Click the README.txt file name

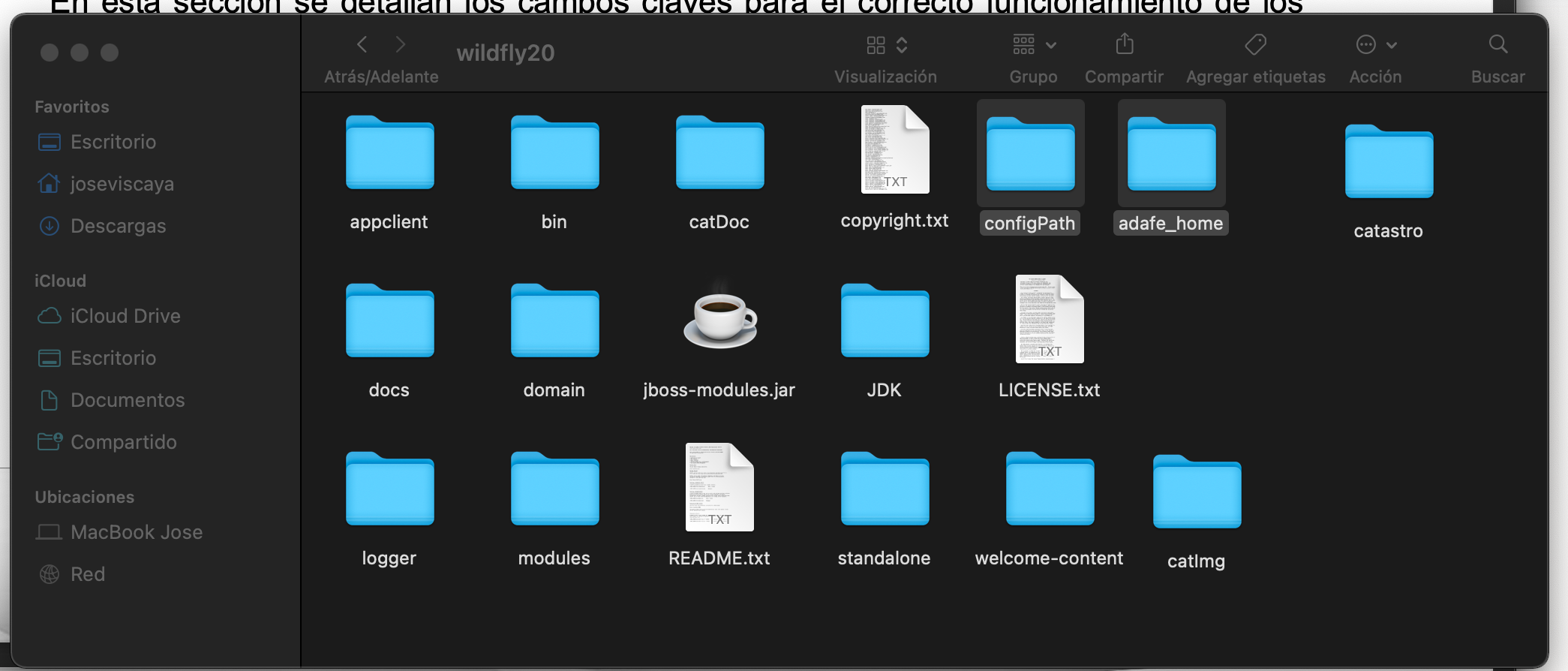pos(719,558)
